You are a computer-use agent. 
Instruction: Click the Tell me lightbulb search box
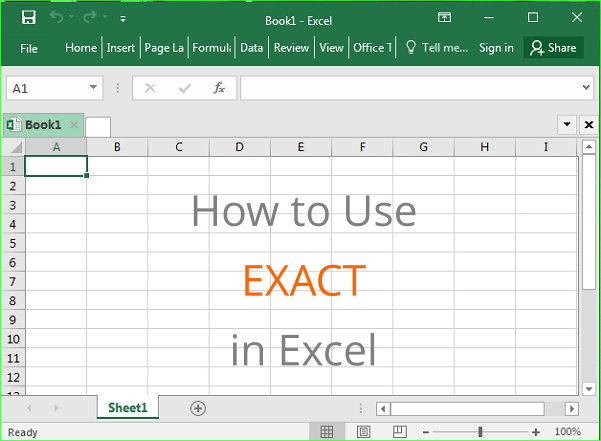(437, 48)
